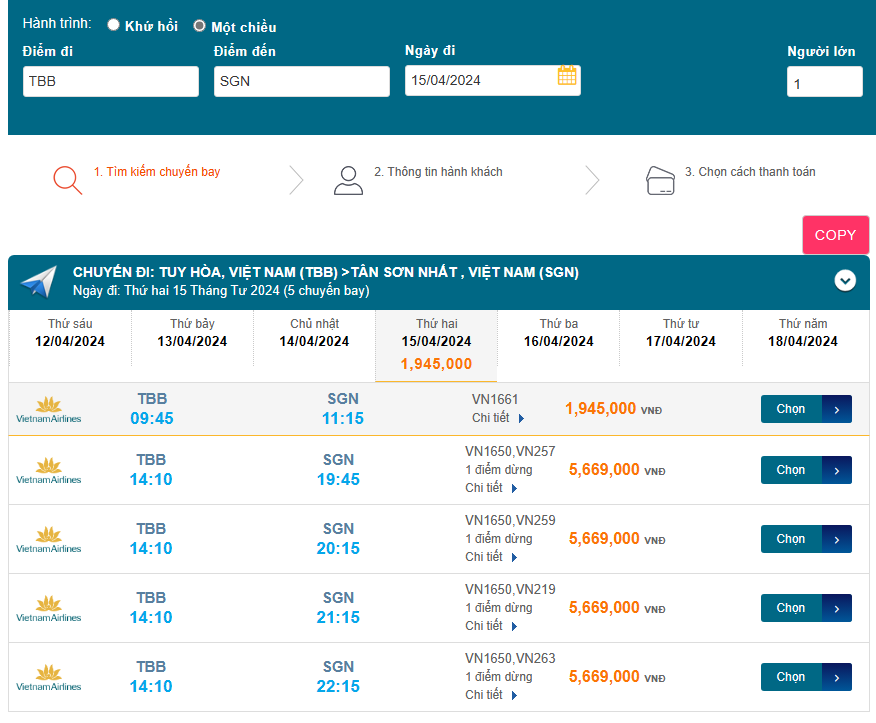The width and height of the screenshot is (876, 723).
Task: Switch to Thứ ba 16/04/2024 date tab
Action: (x=558, y=333)
